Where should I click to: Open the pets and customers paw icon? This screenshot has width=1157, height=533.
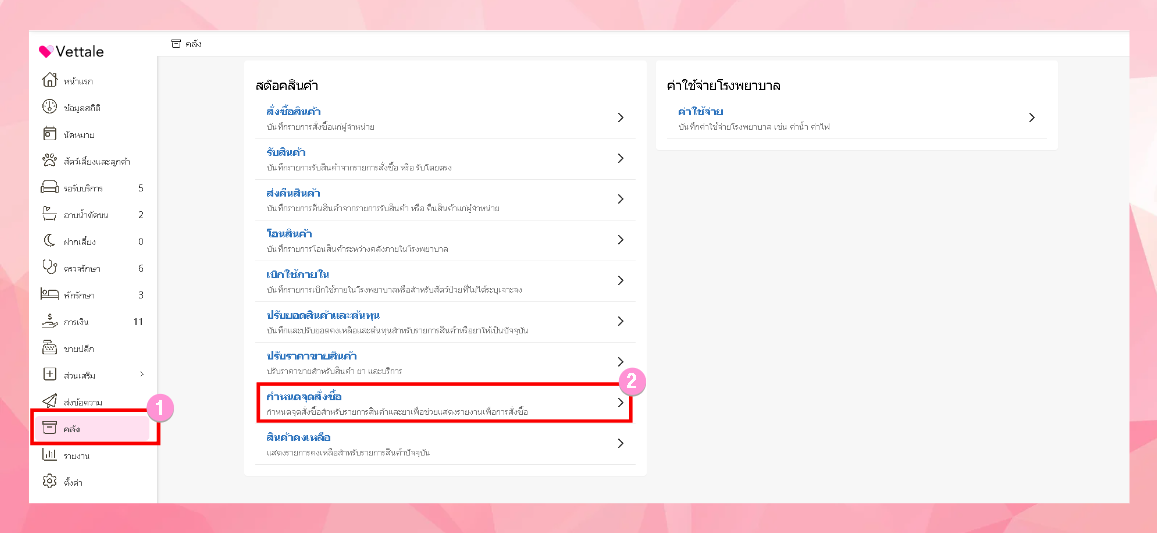(49, 161)
